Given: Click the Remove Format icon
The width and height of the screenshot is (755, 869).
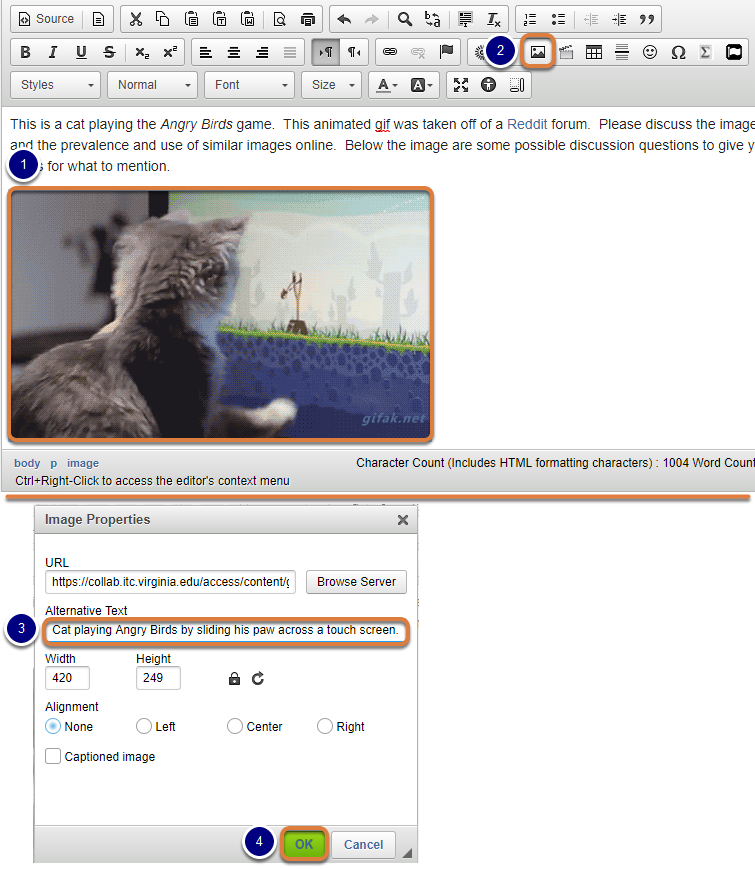Looking at the screenshot, I should (x=493, y=19).
